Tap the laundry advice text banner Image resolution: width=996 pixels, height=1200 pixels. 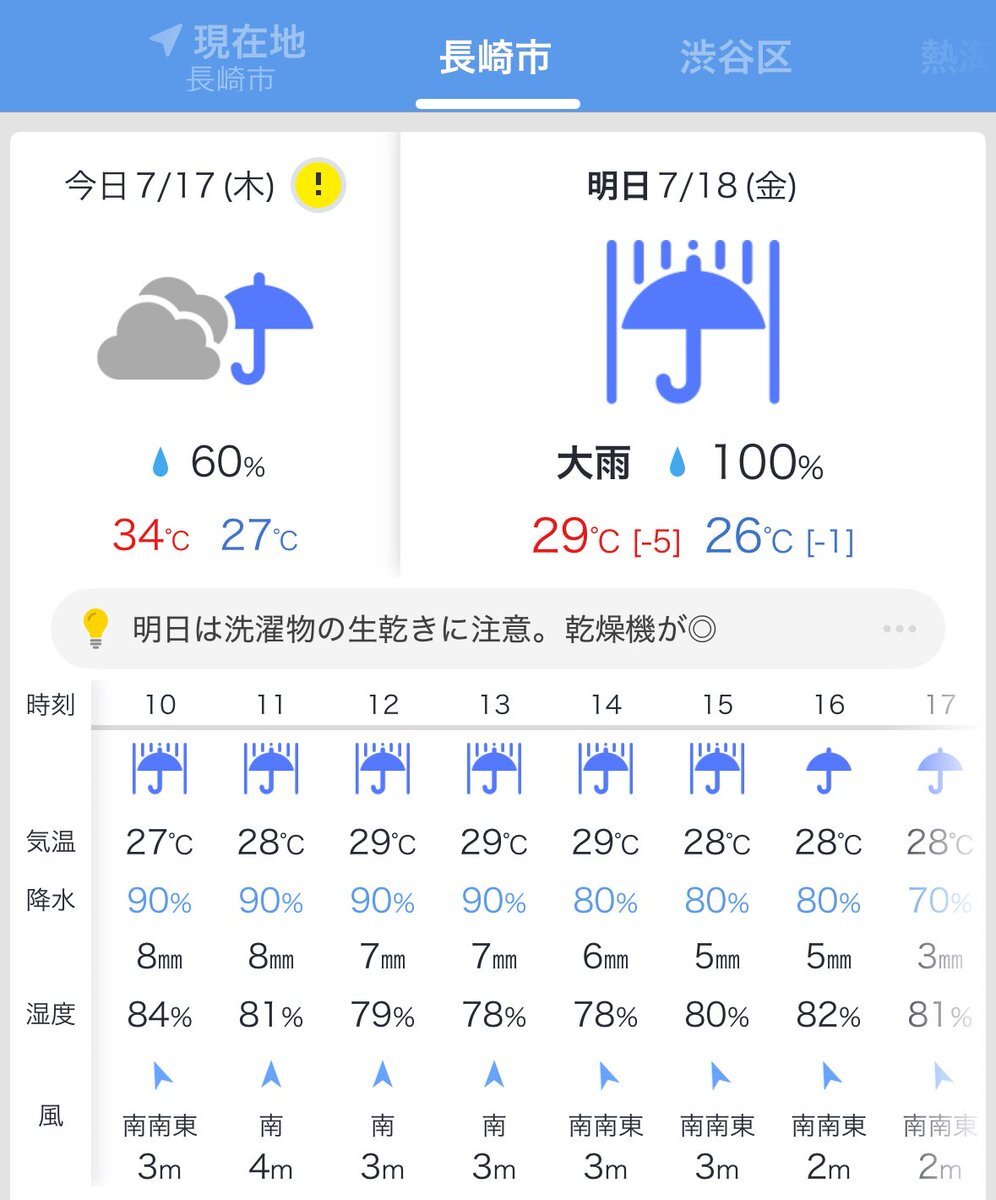coord(498,629)
